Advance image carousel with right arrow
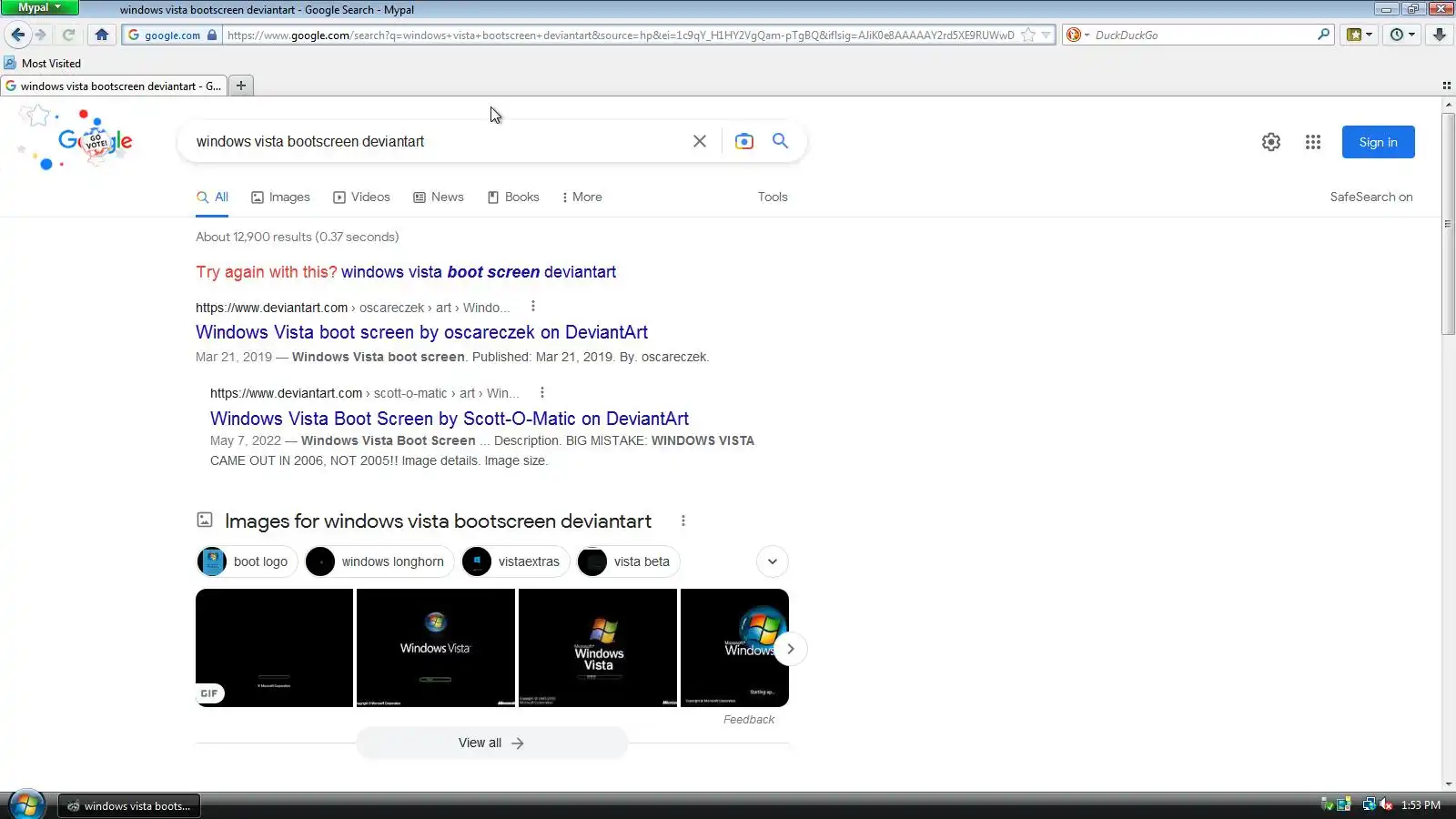Viewport: 1456px width, 819px height. pos(790,649)
